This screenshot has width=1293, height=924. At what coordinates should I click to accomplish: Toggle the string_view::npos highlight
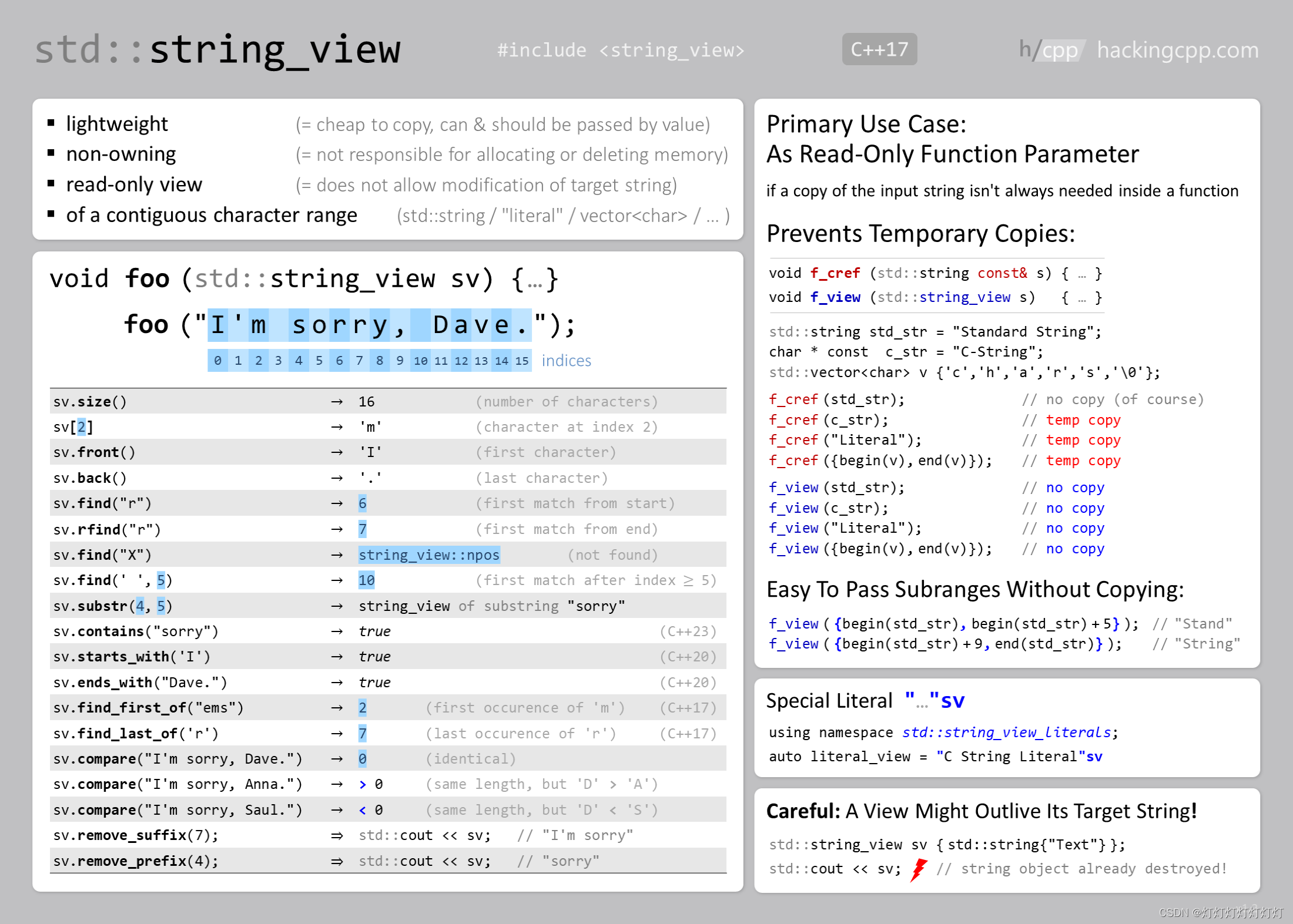point(429,555)
